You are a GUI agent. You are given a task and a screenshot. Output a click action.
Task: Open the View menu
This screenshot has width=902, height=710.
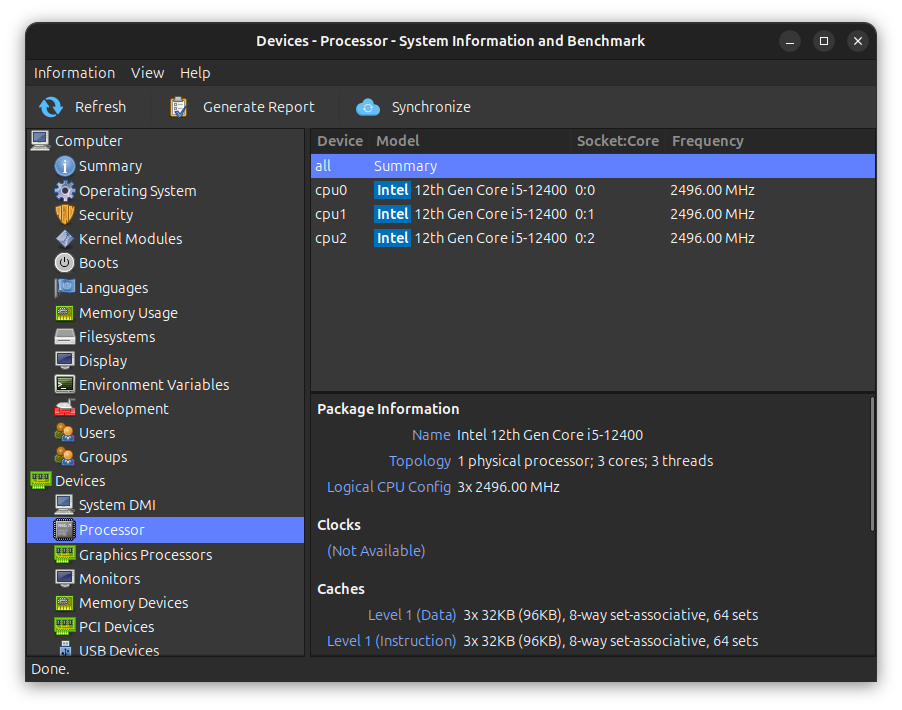[x=147, y=72]
